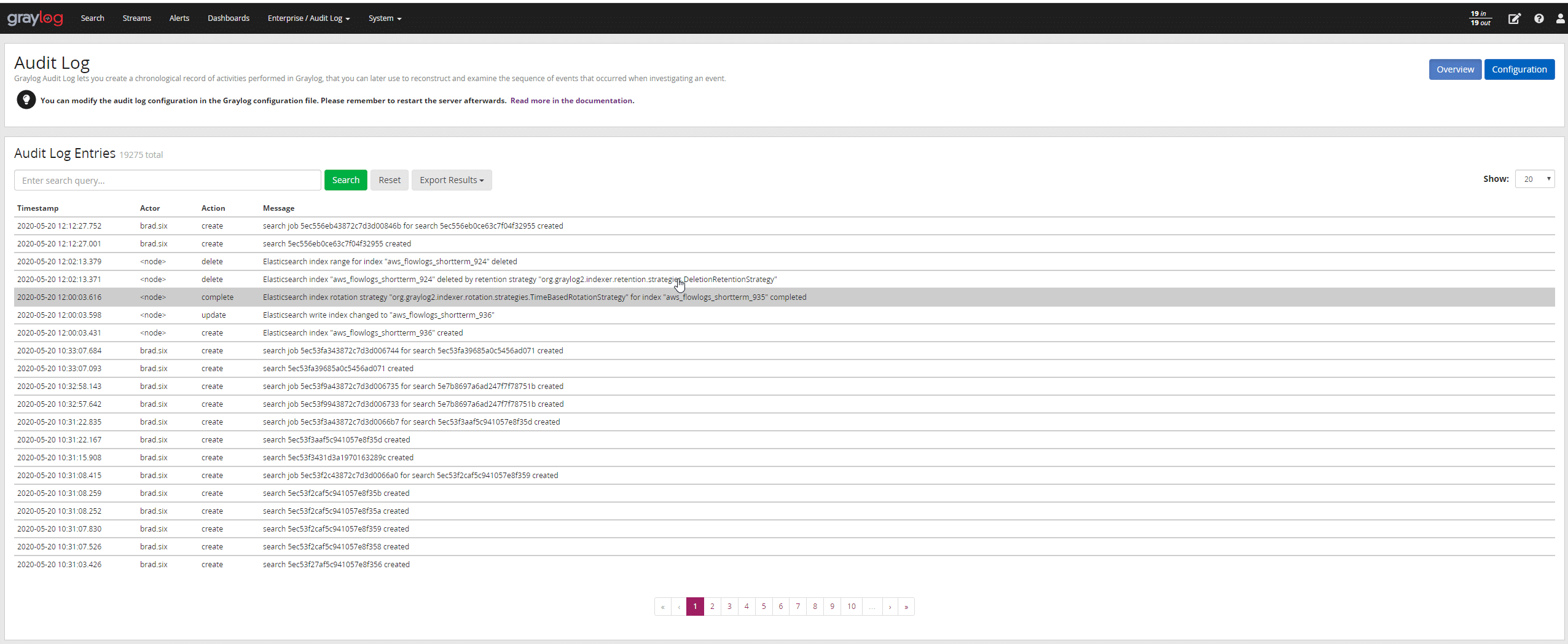Open the Configuration page button
This screenshot has height=644, width=1568.
[1519, 69]
